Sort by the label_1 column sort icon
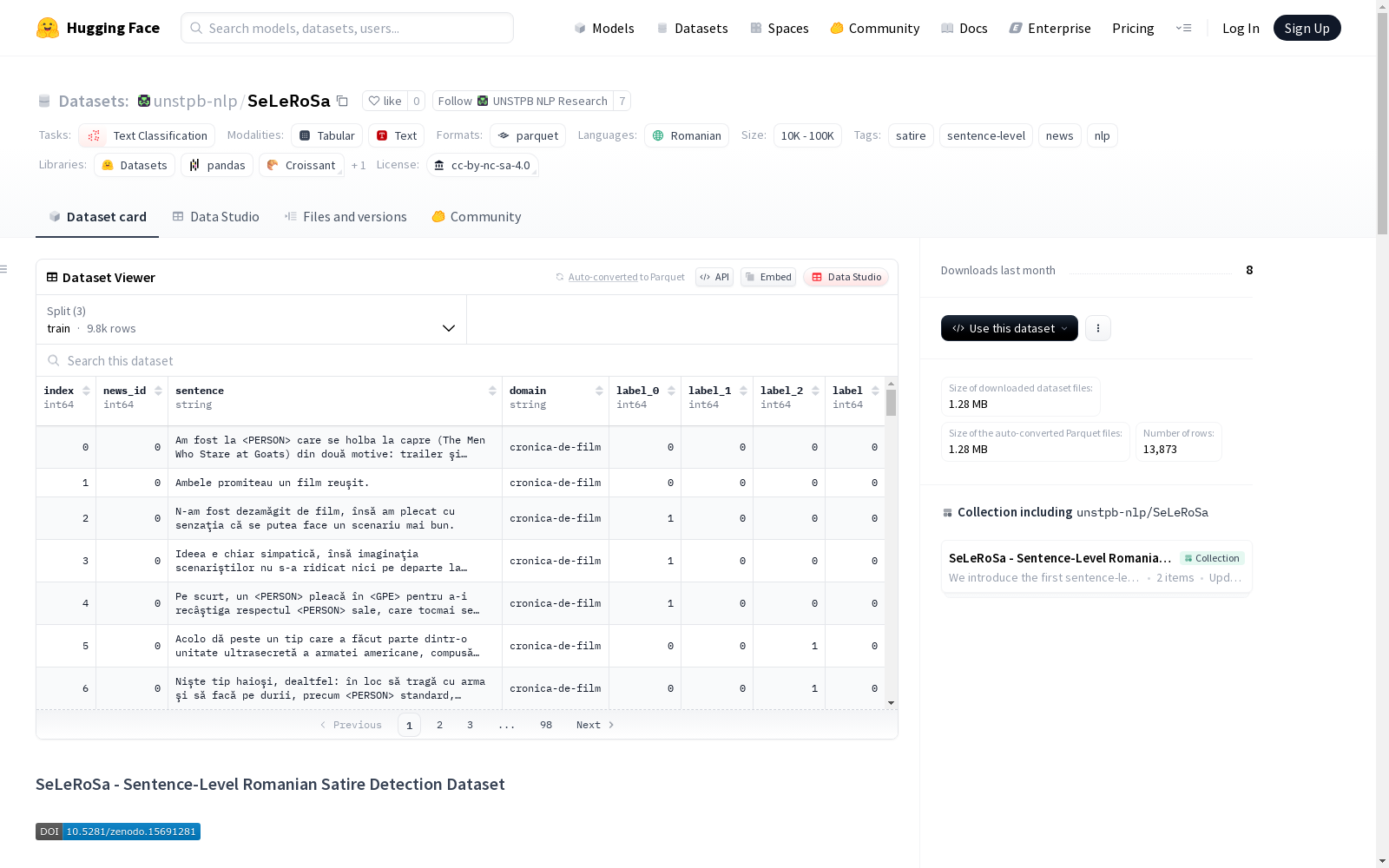The height and width of the screenshot is (868, 1389). 743,391
